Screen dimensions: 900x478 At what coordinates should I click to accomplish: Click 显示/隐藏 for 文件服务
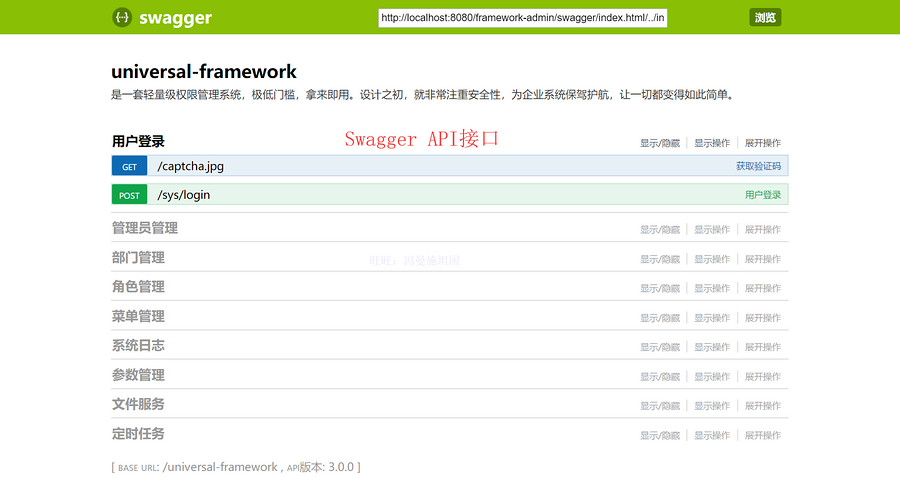[660, 406]
